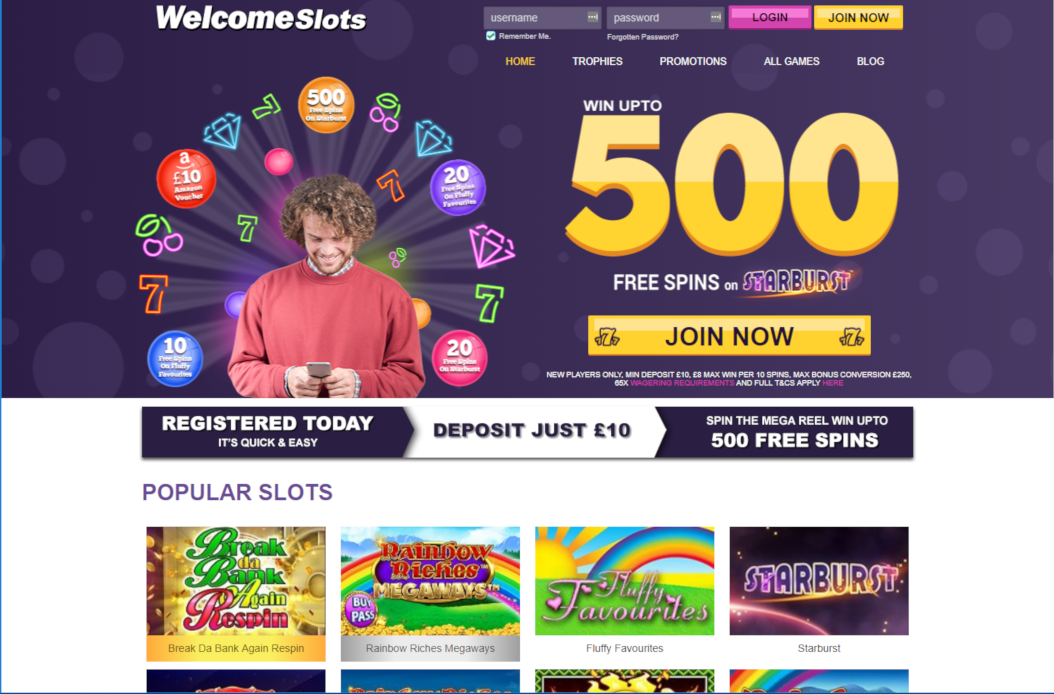Click the Starburst logo in the banner
This screenshot has height=694, width=1054.
797,282
